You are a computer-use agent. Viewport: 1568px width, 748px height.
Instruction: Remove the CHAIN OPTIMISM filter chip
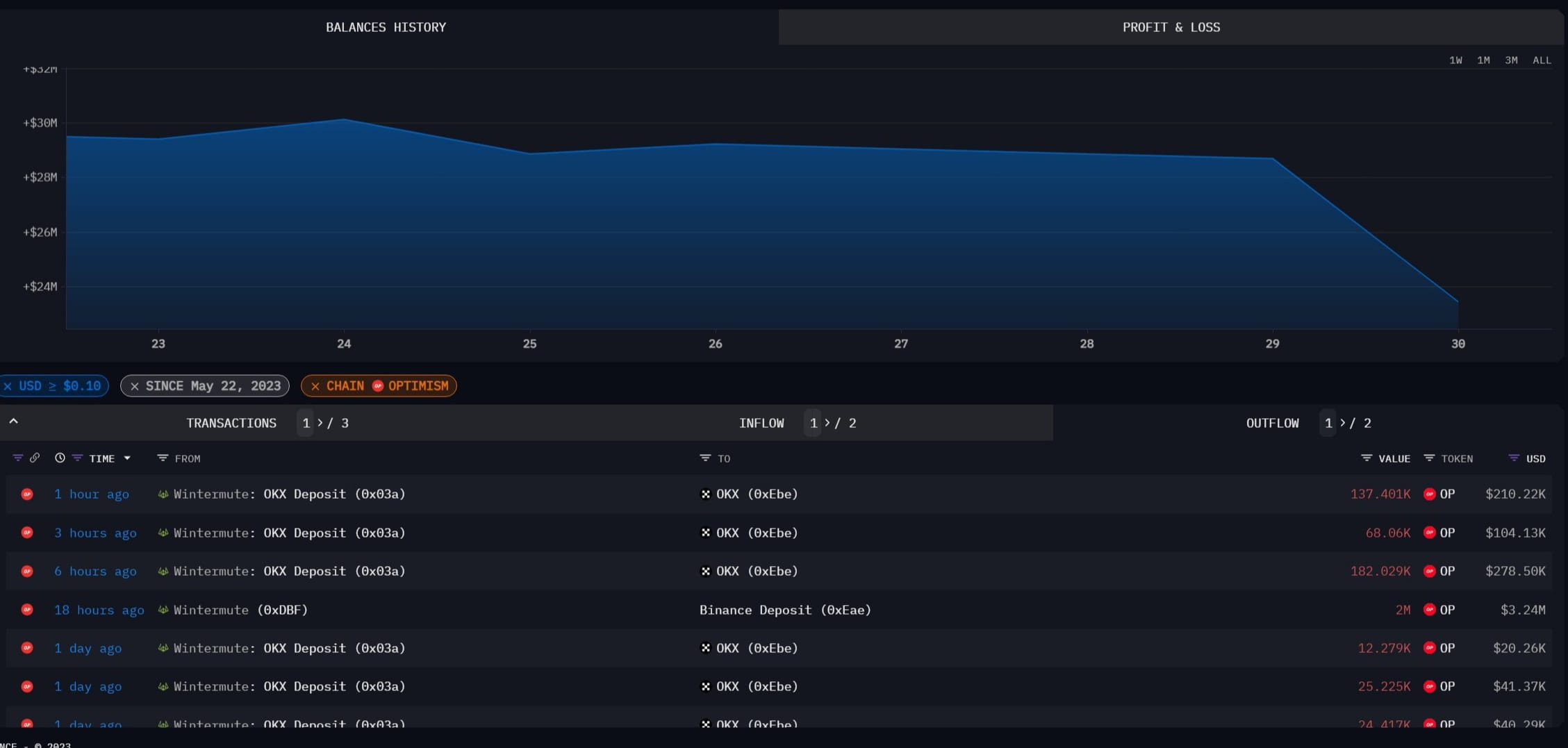coord(315,386)
